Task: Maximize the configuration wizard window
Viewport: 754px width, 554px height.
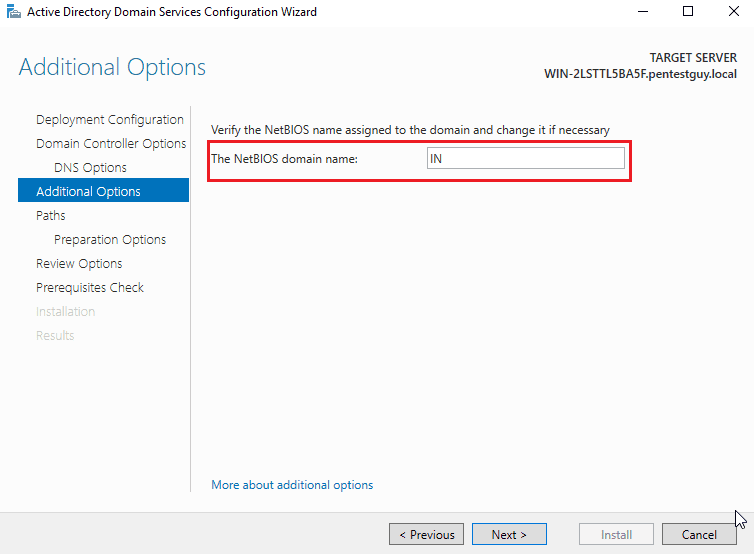Action: pos(688,12)
